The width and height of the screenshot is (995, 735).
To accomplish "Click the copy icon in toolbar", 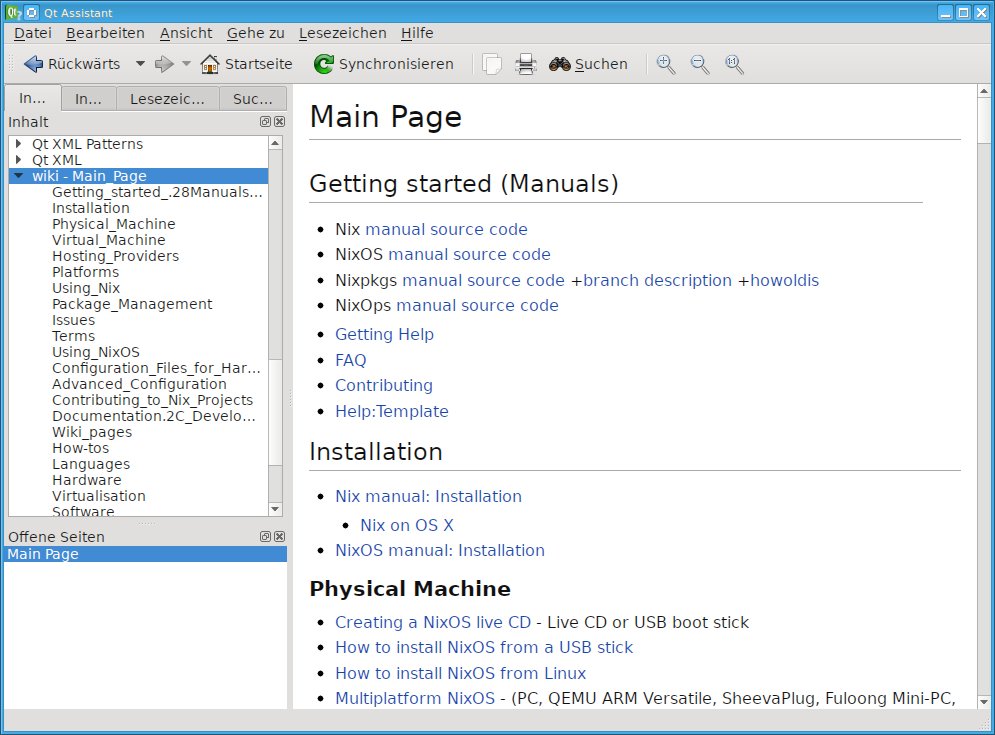I will click(x=491, y=64).
